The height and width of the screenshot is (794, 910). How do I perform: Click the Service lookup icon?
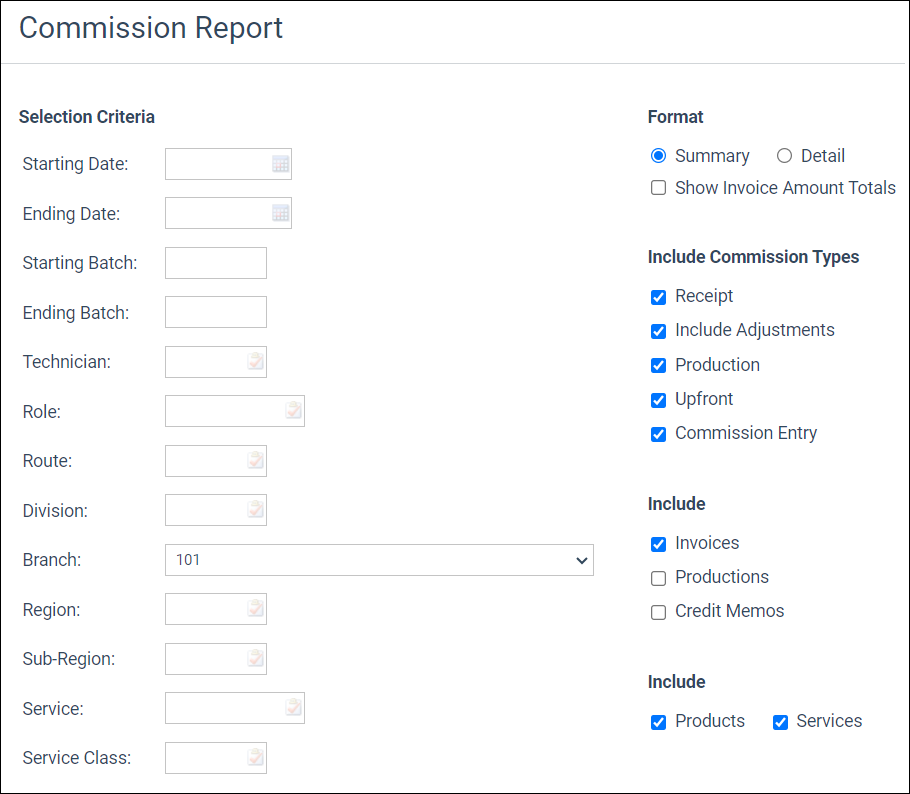(x=293, y=708)
